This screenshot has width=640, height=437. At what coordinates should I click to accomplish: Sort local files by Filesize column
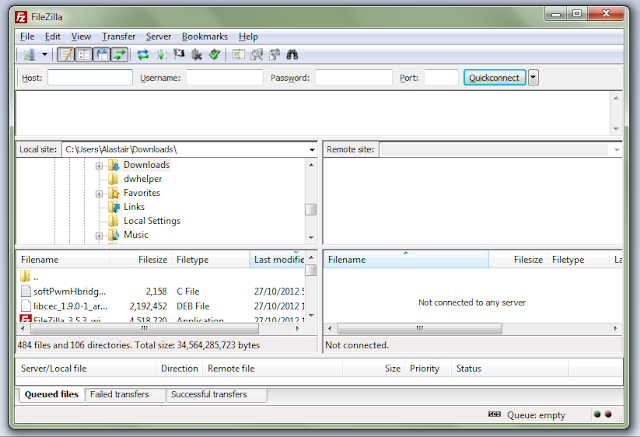140,260
